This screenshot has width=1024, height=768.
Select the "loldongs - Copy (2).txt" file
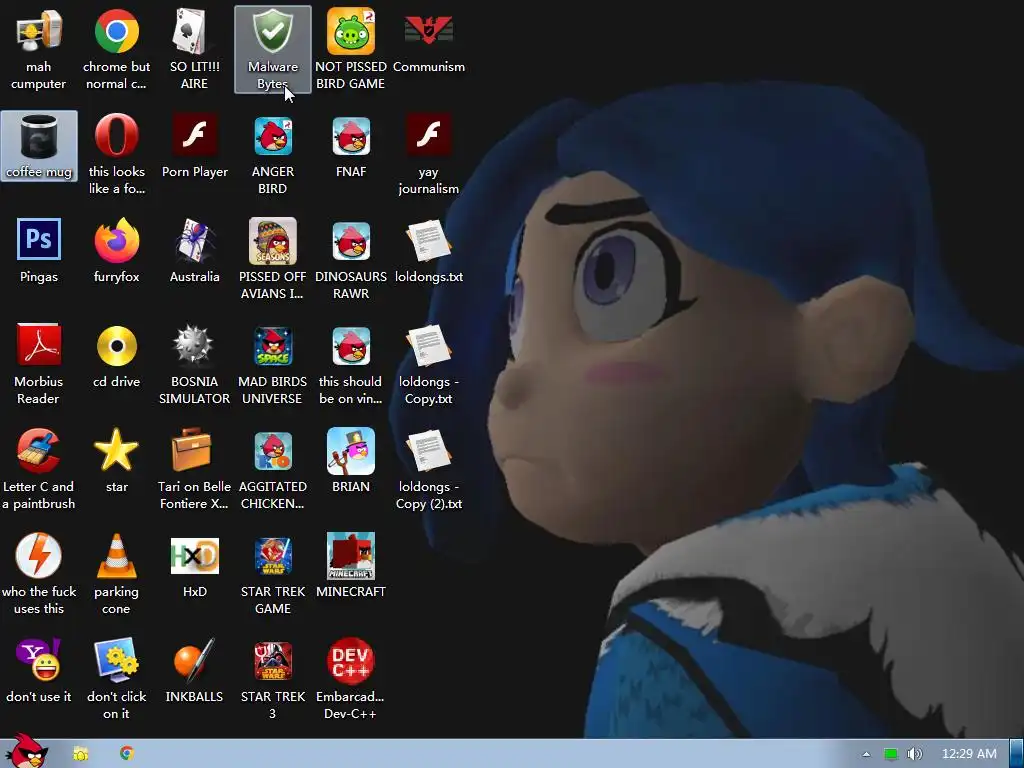[x=428, y=470]
